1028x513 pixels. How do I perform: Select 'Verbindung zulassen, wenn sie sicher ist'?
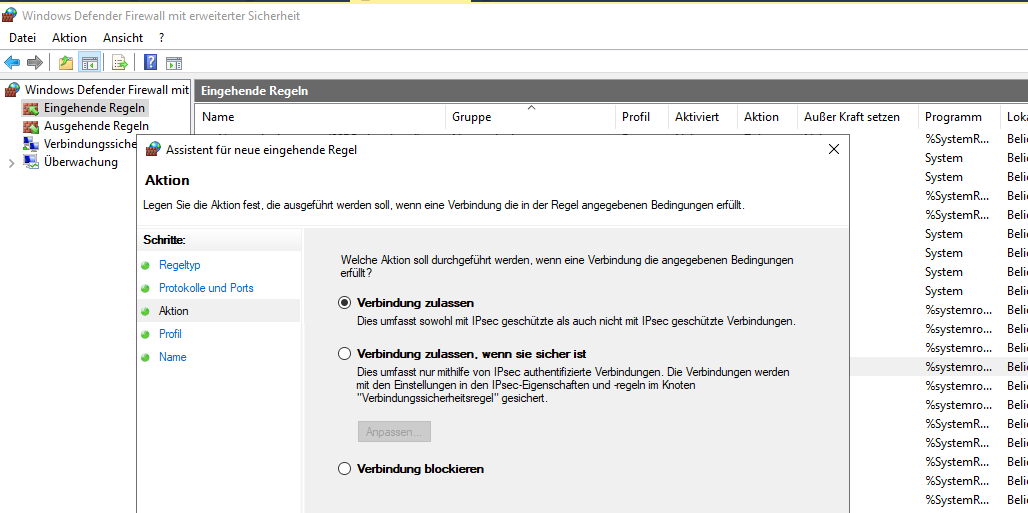coord(344,354)
